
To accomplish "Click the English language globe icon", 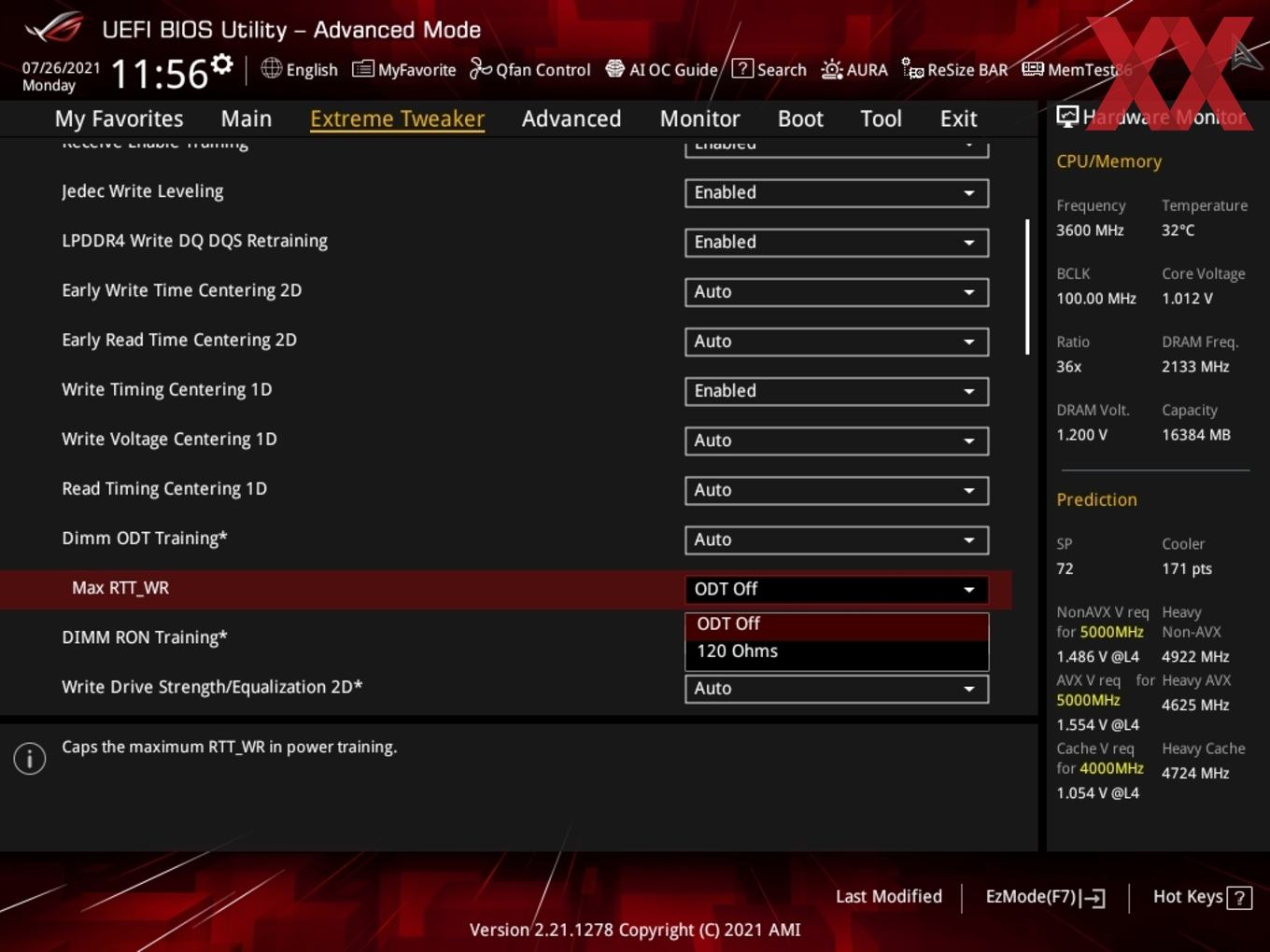I will pos(271,68).
